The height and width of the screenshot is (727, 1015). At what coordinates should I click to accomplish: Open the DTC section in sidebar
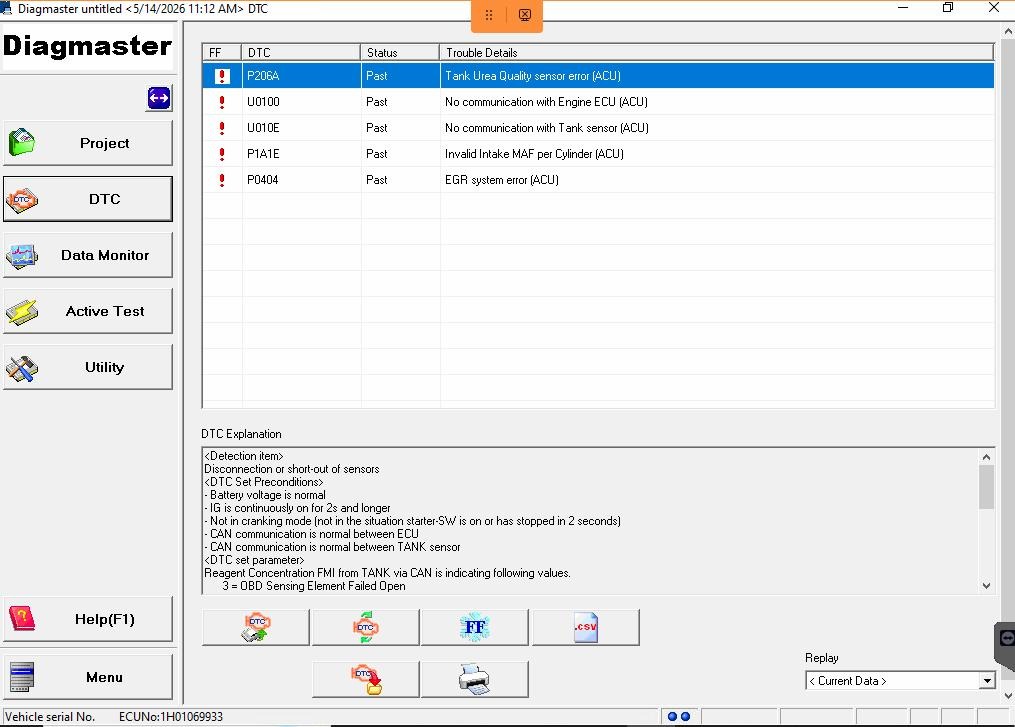pyautogui.click(x=88, y=199)
